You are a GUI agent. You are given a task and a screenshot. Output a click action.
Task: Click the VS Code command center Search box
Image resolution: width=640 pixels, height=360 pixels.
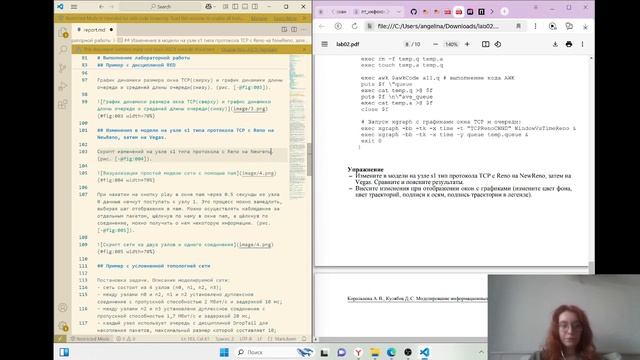(x=160, y=7)
